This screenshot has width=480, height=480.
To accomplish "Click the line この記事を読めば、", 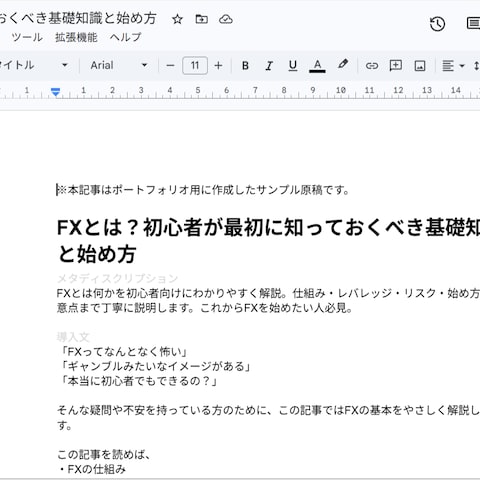I will click(x=104, y=454).
